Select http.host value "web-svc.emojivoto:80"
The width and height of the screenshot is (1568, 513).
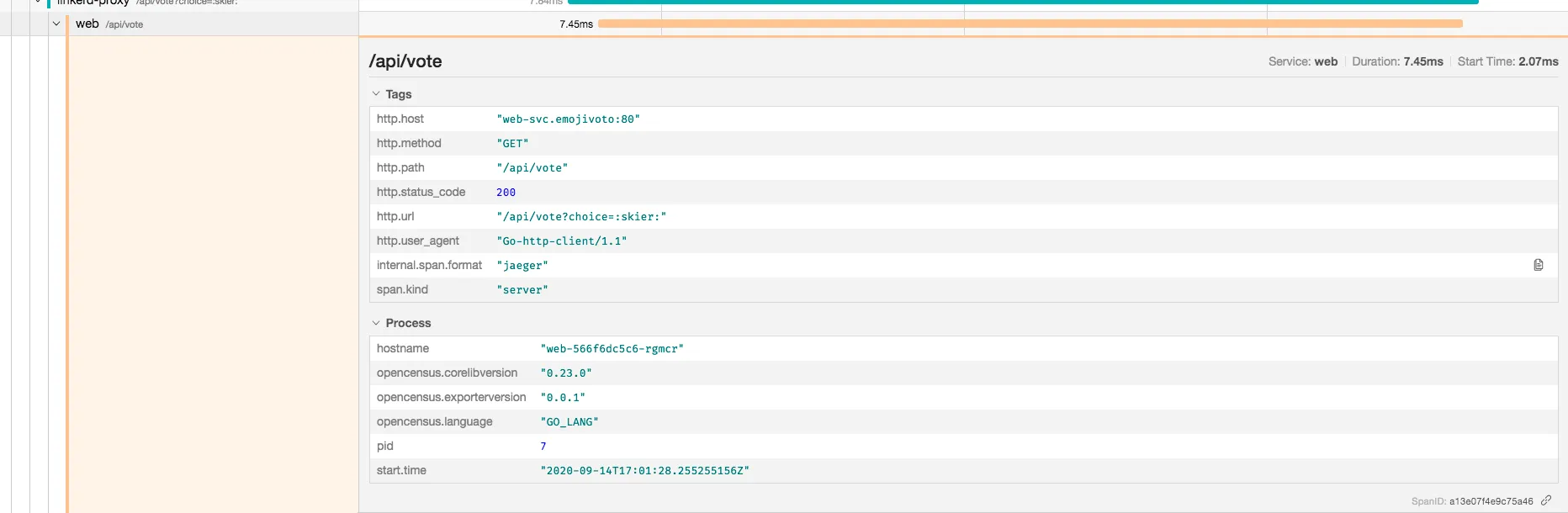click(x=568, y=119)
